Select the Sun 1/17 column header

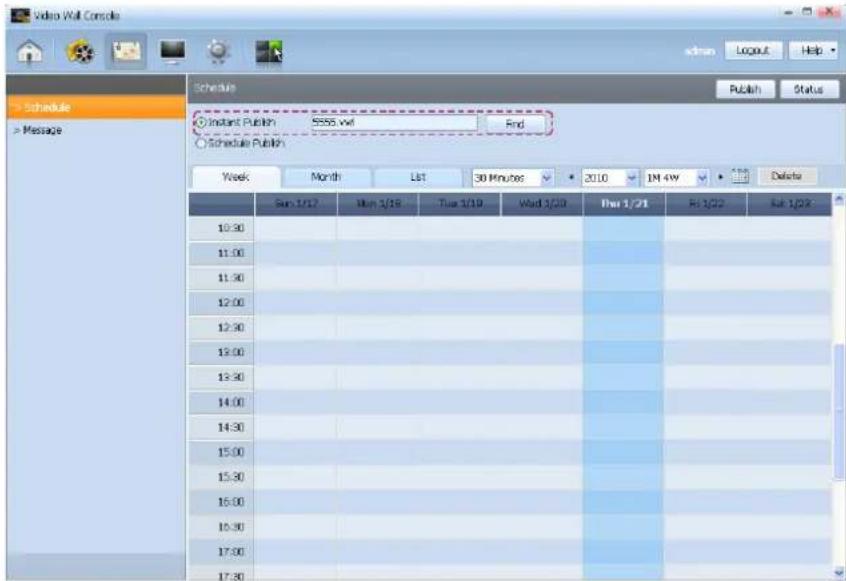coord(296,204)
